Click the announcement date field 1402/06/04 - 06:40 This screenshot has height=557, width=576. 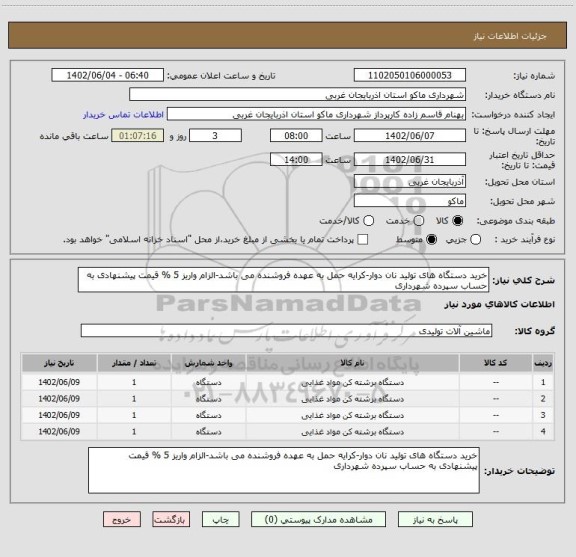click(x=108, y=75)
